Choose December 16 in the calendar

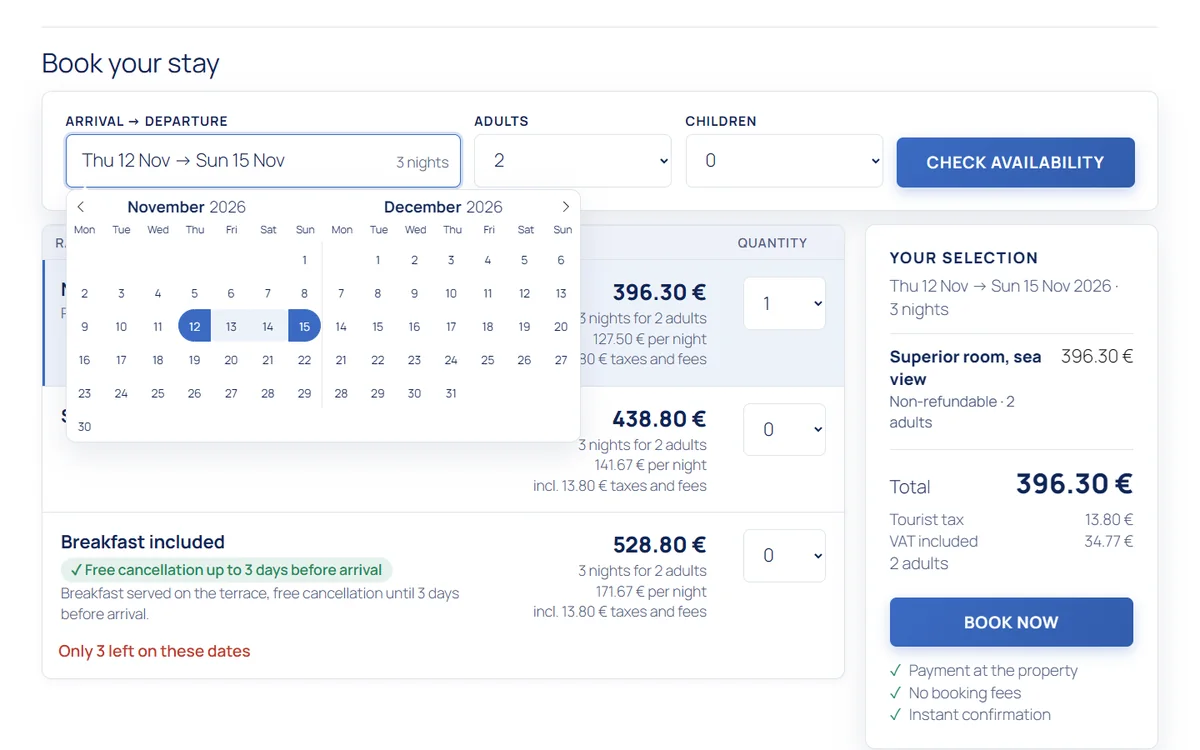click(414, 326)
